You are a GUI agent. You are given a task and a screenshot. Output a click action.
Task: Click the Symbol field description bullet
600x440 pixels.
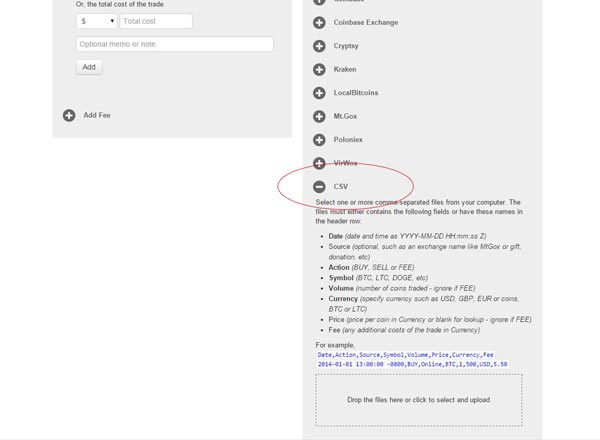378,278
